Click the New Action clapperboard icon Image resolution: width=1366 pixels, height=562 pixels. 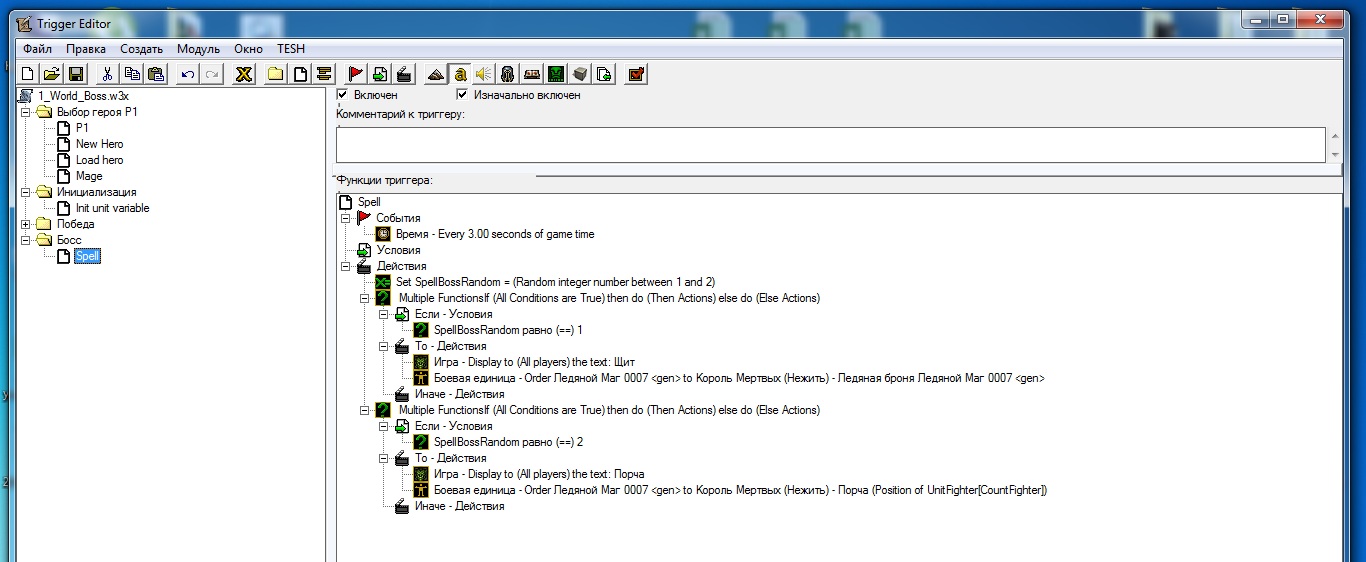tap(403, 73)
